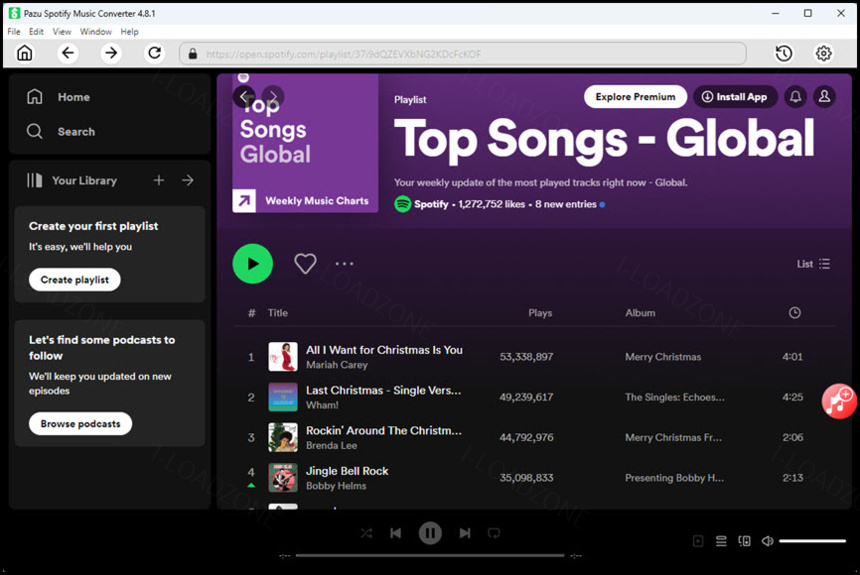Go back with the toolbar back arrow
Image resolution: width=860 pixels, height=575 pixels.
coord(67,53)
